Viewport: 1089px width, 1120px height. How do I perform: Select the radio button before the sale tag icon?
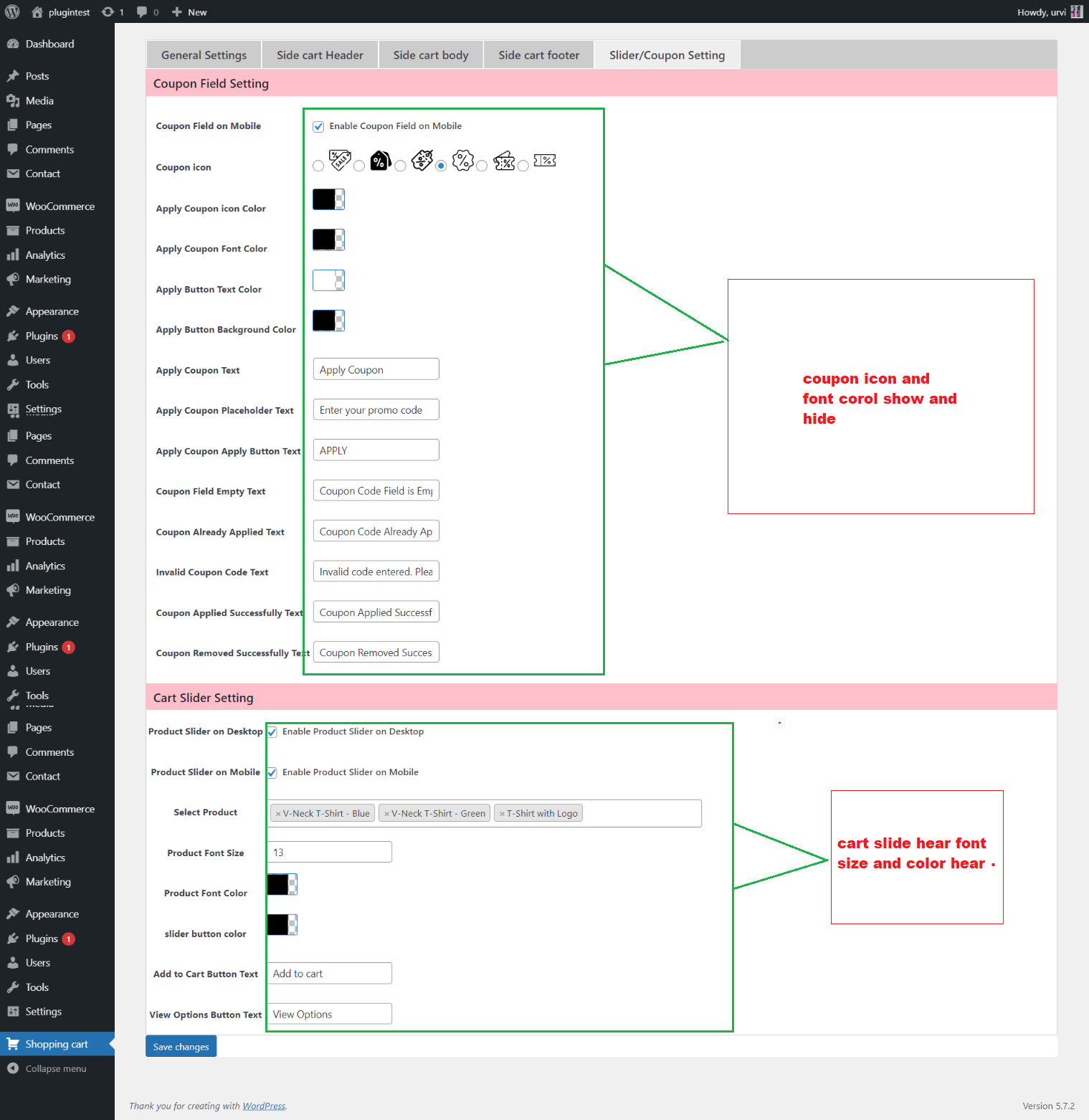[x=318, y=166]
